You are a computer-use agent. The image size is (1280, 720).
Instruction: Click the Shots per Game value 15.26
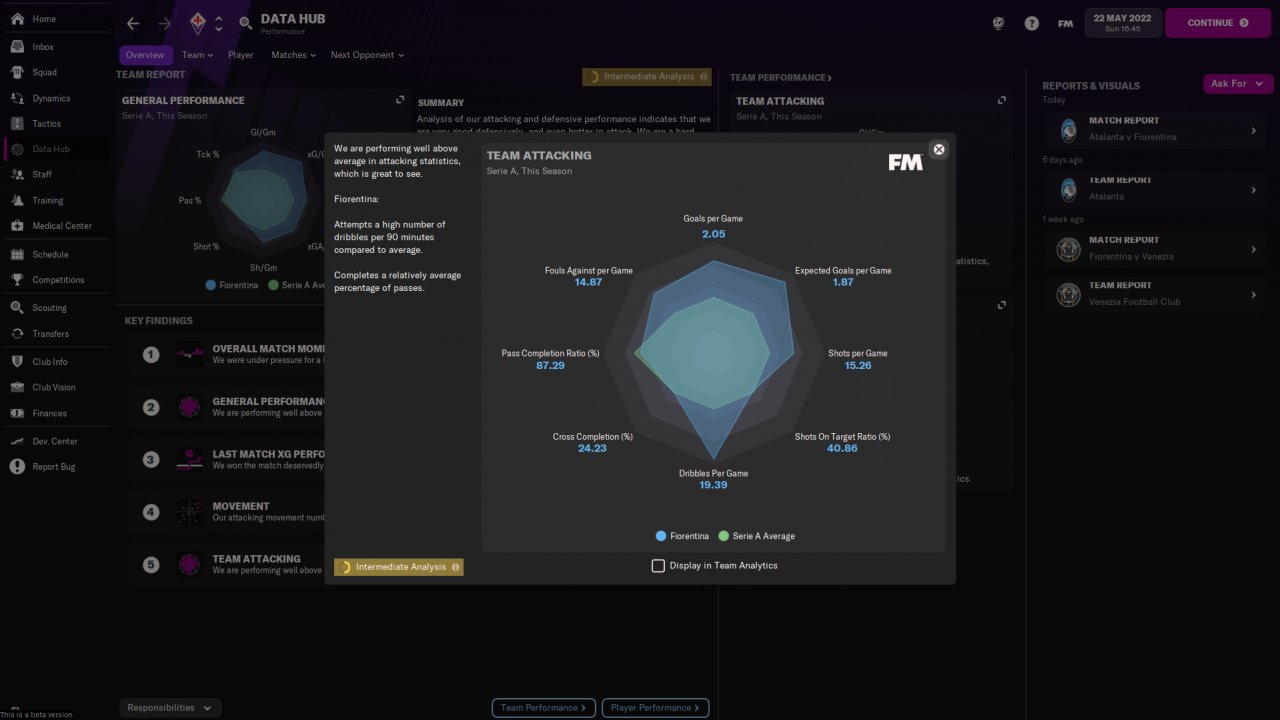(858, 365)
